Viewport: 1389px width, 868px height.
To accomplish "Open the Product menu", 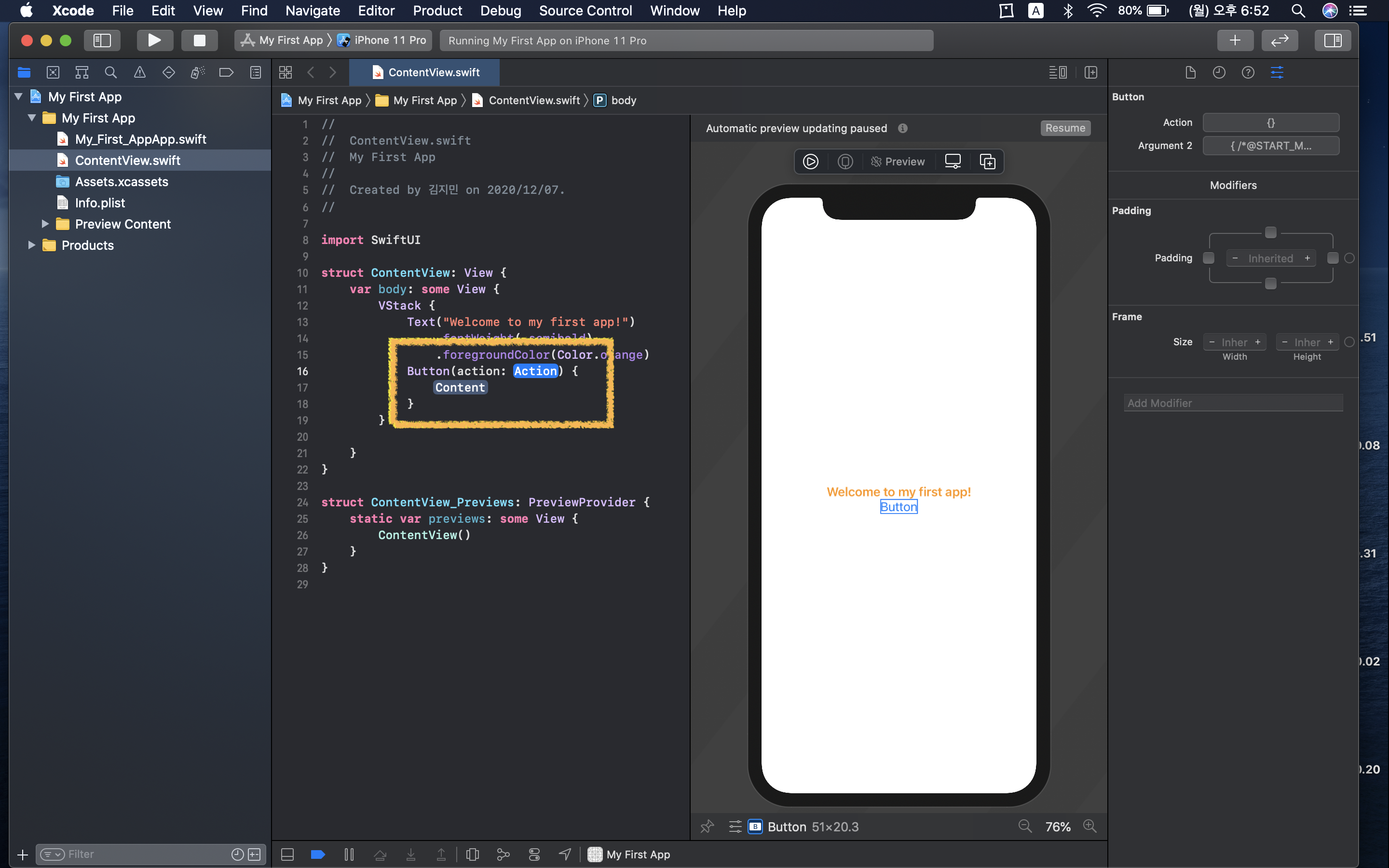I will (x=437, y=10).
